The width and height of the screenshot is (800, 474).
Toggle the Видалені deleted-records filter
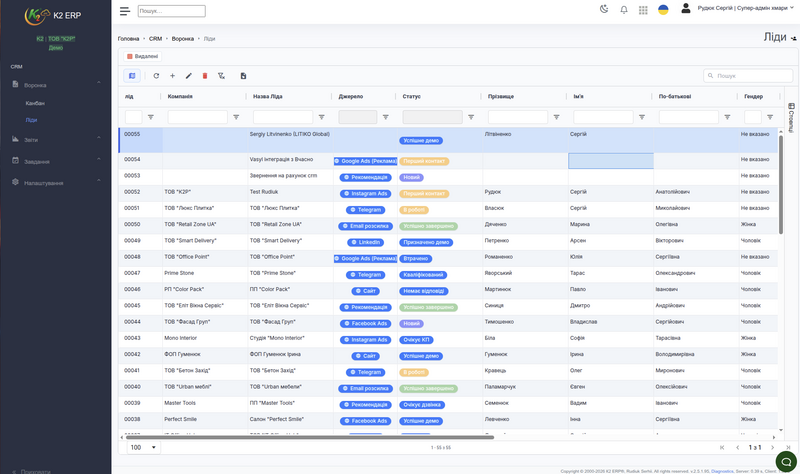[x=142, y=57]
